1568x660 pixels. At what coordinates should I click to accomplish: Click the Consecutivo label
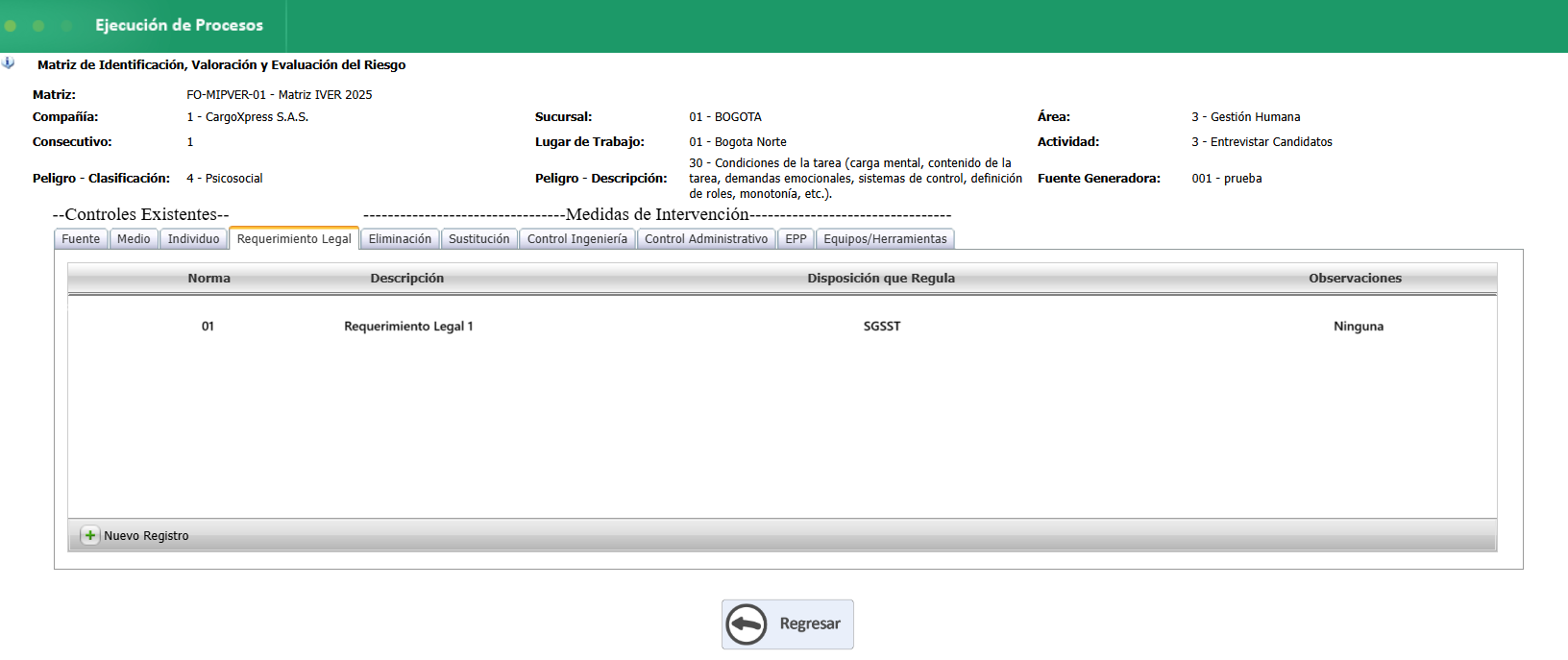(x=72, y=142)
